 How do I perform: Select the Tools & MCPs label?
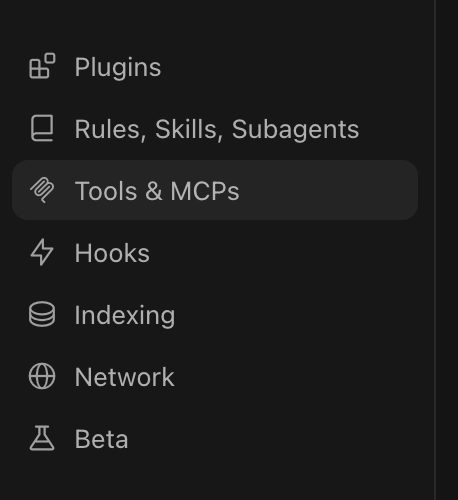point(157,191)
